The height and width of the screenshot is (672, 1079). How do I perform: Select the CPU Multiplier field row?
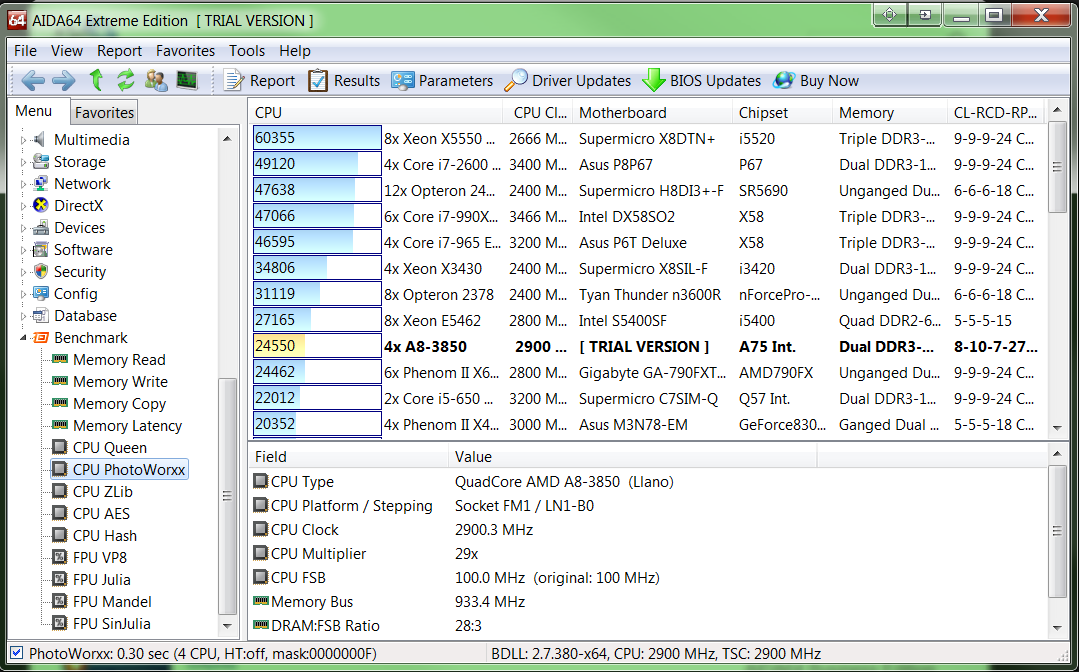coord(649,554)
